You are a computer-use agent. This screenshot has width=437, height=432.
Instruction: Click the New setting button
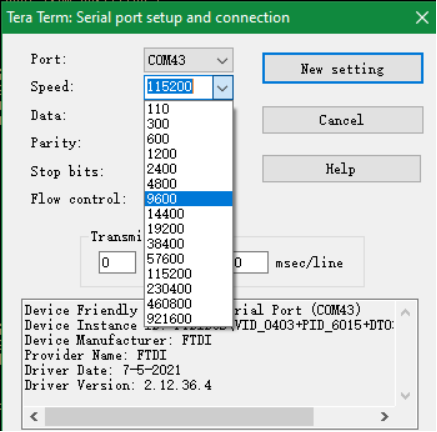(343, 68)
